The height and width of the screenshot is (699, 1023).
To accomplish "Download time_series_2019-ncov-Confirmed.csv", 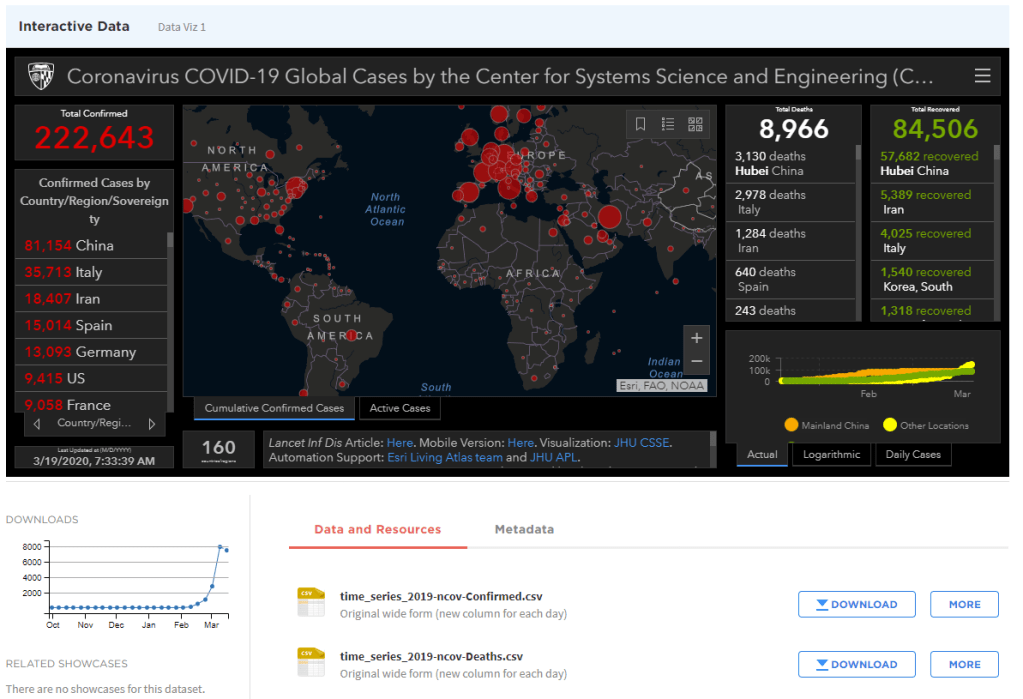I will click(x=855, y=604).
